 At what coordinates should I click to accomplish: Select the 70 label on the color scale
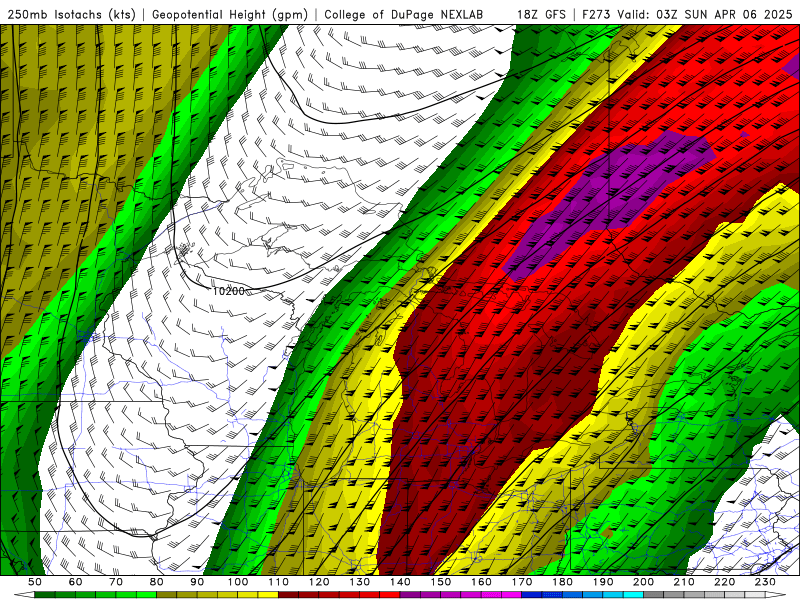[116, 582]
